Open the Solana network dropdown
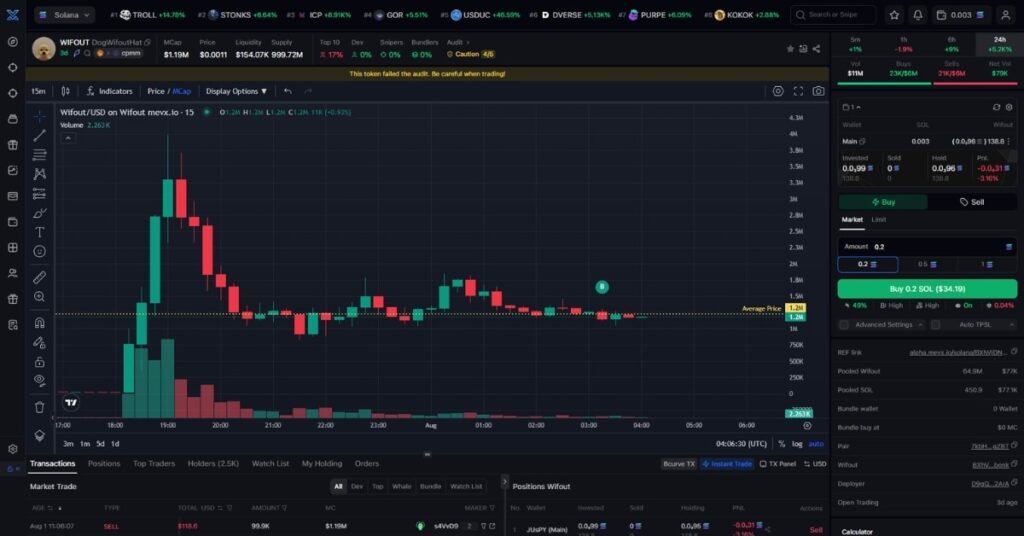This screenshot has height=536, width=1024. pyautogui.click(x=65, y=14)
